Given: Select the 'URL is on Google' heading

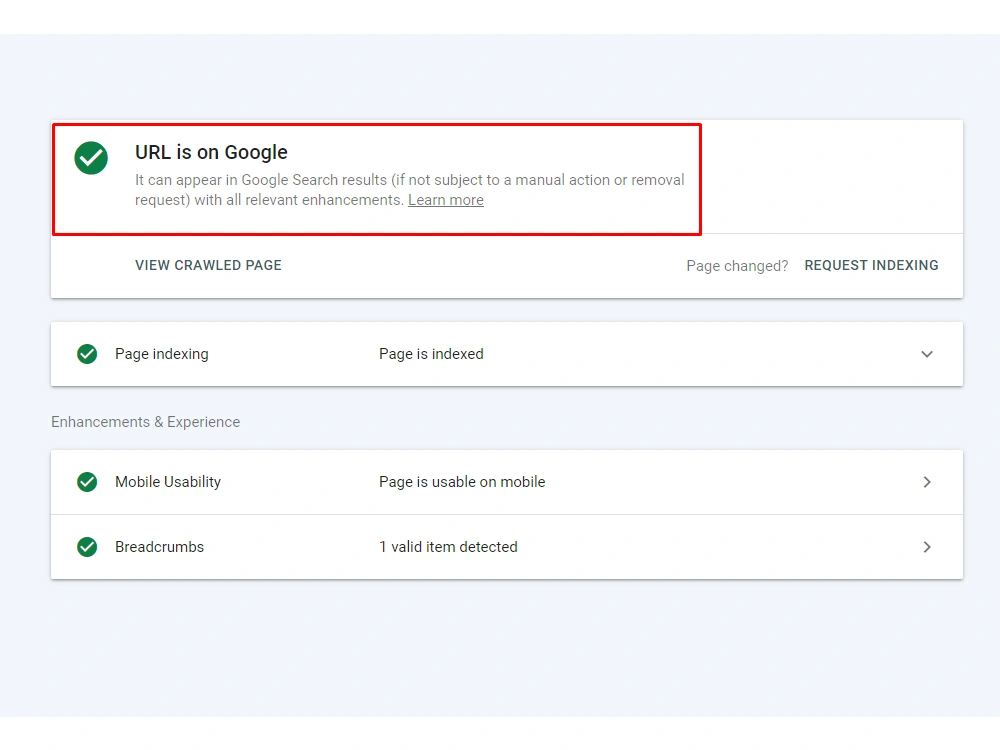Looking at the screenshot, I should (x=211, y=152).
